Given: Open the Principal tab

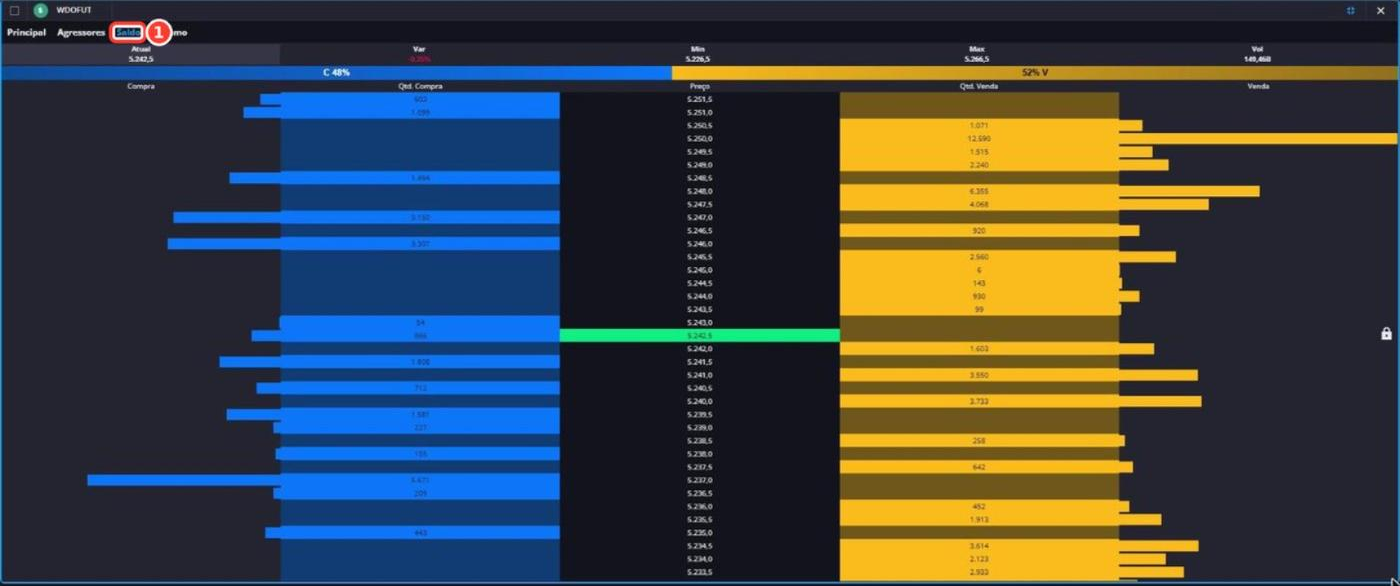Looking at the screenshot, I should click(x=26, y=33).
